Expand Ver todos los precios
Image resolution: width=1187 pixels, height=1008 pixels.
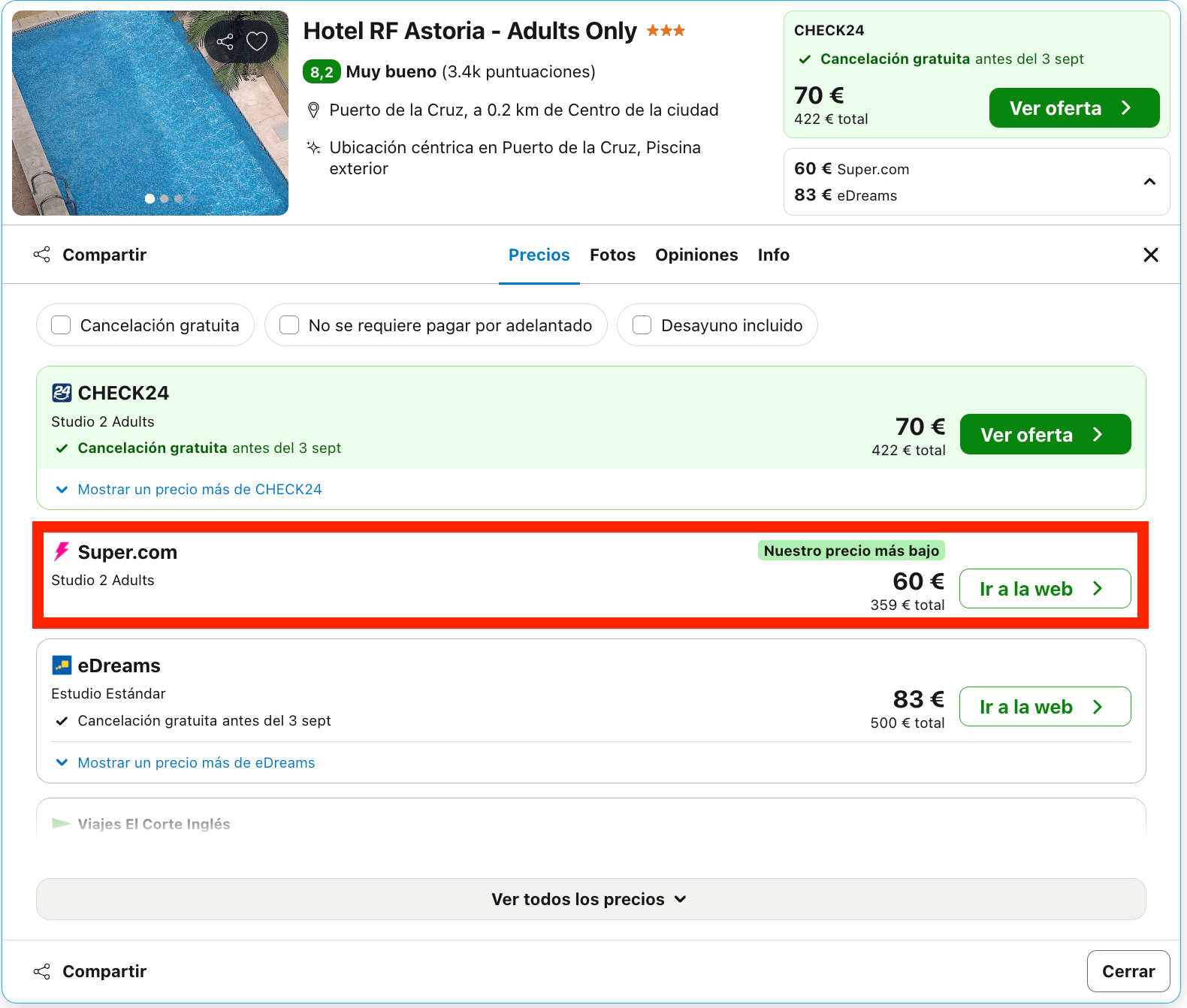[590, 899]
